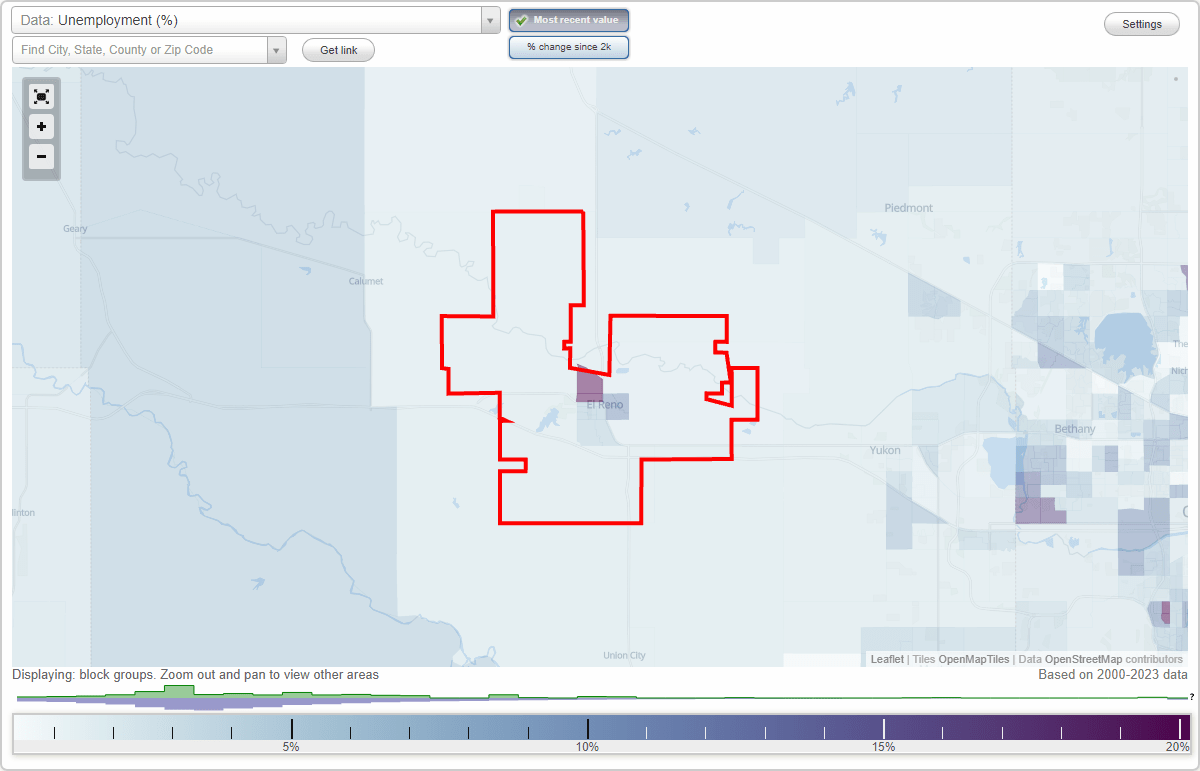Reset map to full extent using the crosshair icon
1200x771 pixels.
pyautogui.click(x=41, y=96)
